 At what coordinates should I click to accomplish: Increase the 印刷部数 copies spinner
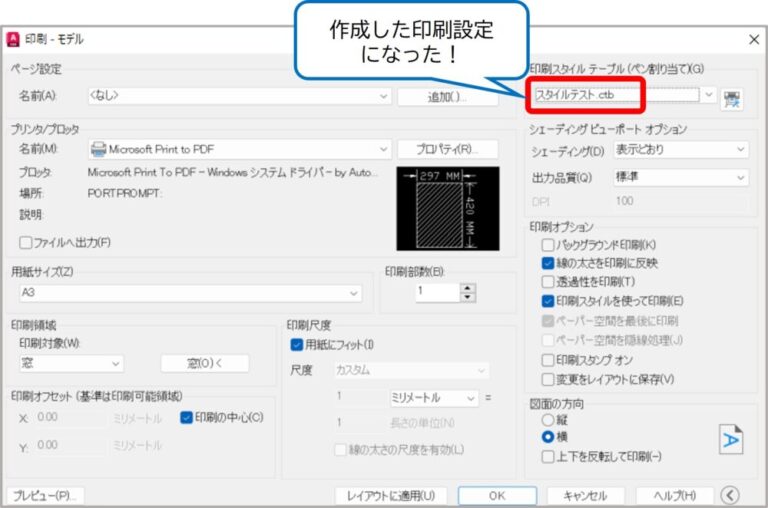(x=467, y=287)
